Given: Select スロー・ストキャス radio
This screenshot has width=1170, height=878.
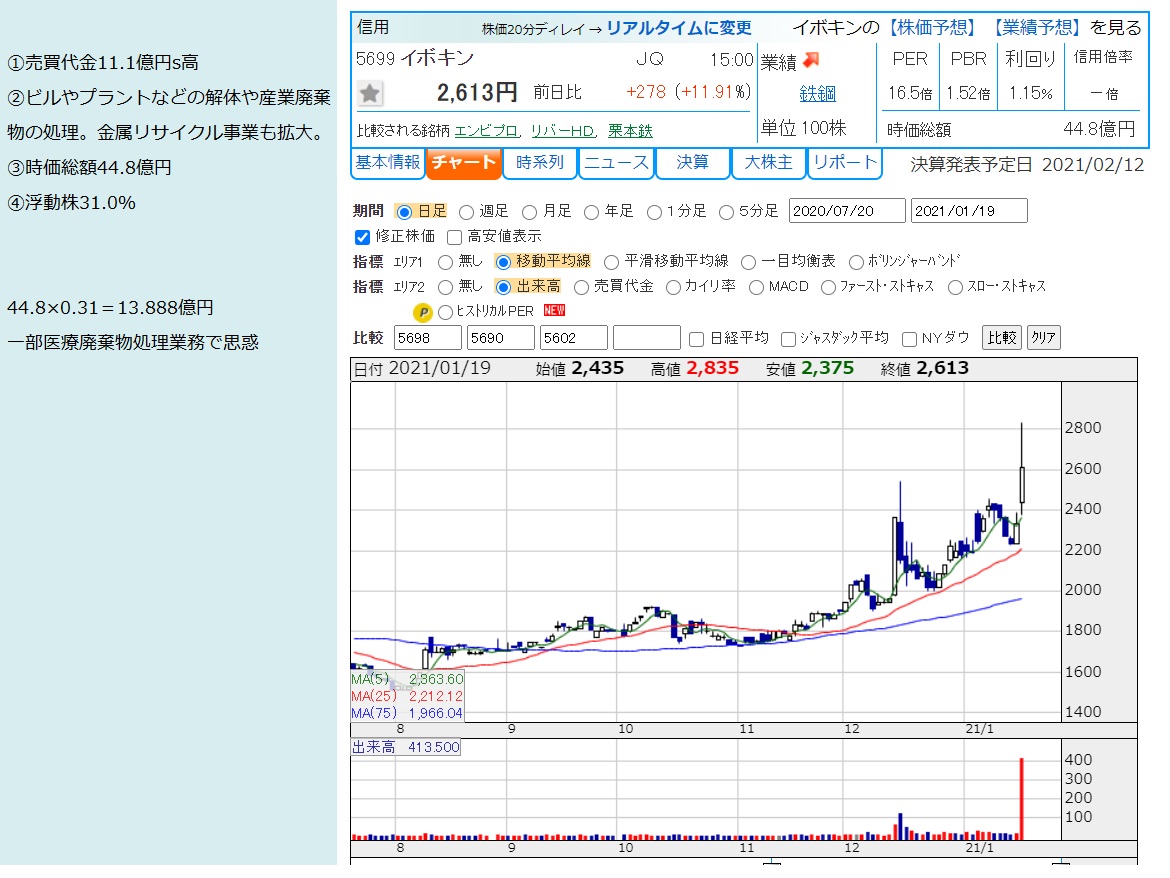Looking at the screenshot, I should (x=955, y=287).
